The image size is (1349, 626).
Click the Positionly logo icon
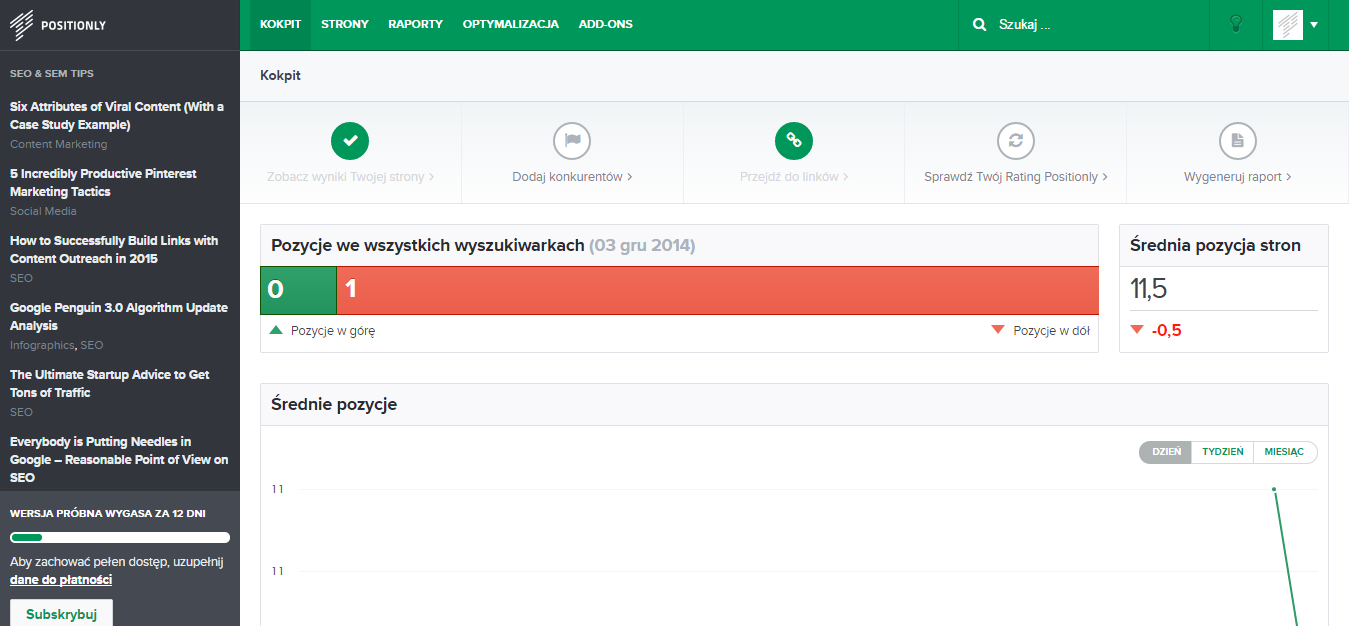(x=22, y=25)
